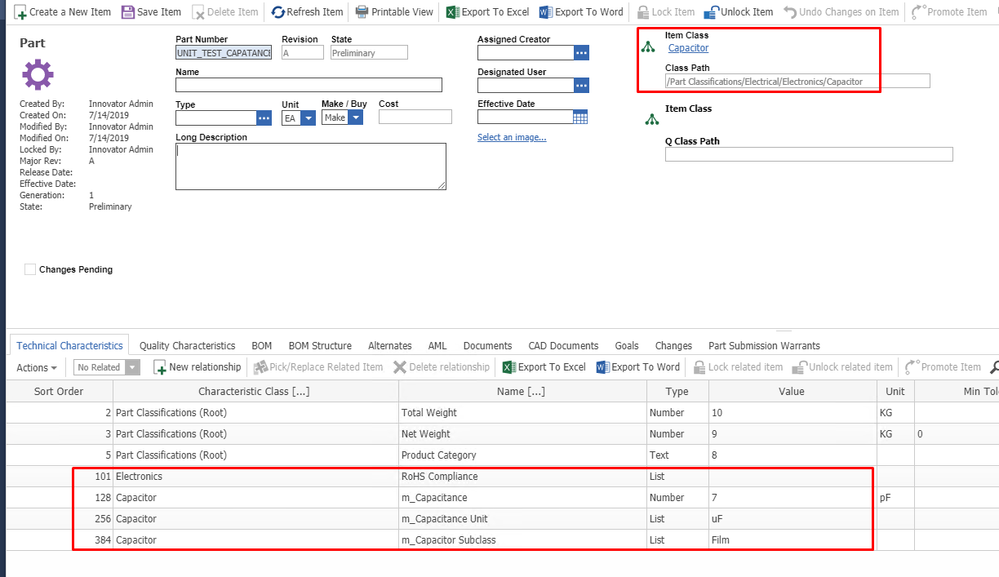Click into the Long Description text area

(x=310, y=166)
